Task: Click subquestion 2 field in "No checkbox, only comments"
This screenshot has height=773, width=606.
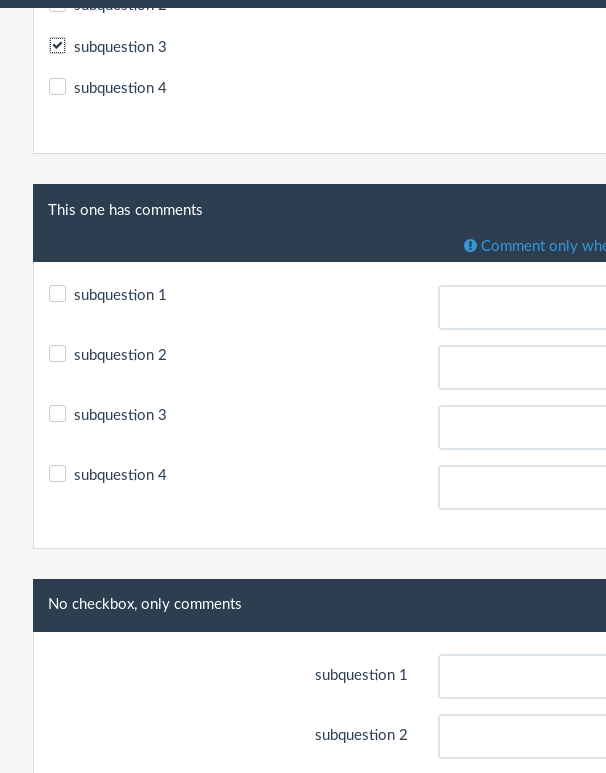Action: point(522,737)
